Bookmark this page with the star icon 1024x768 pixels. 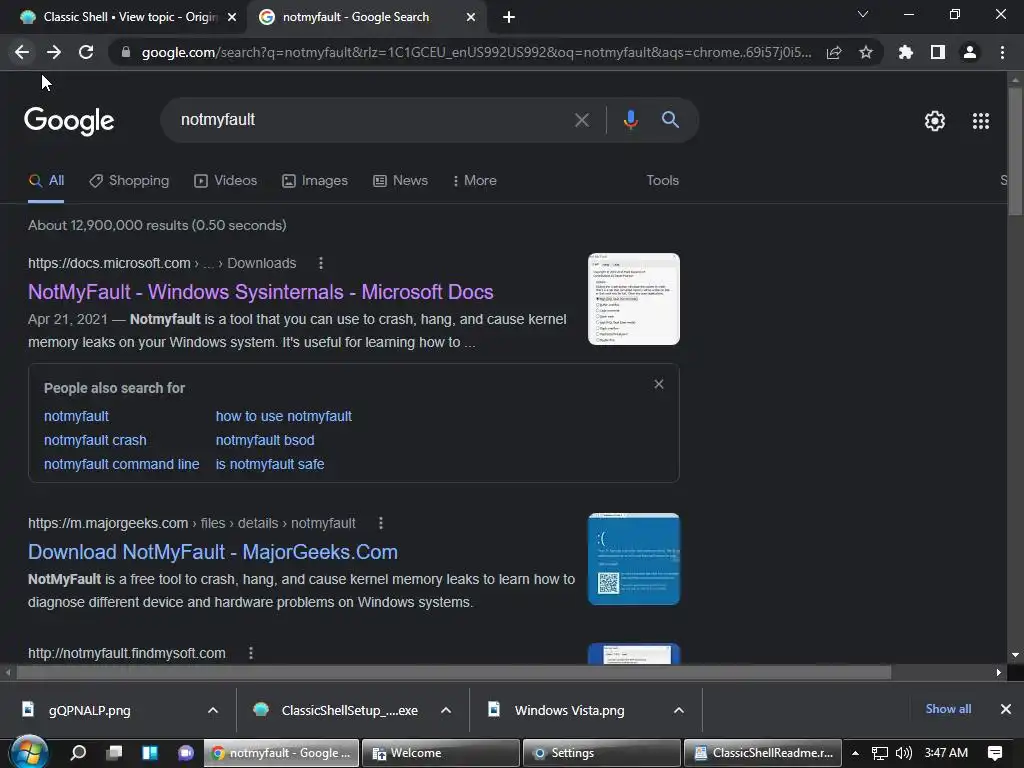tap(866, 52)
